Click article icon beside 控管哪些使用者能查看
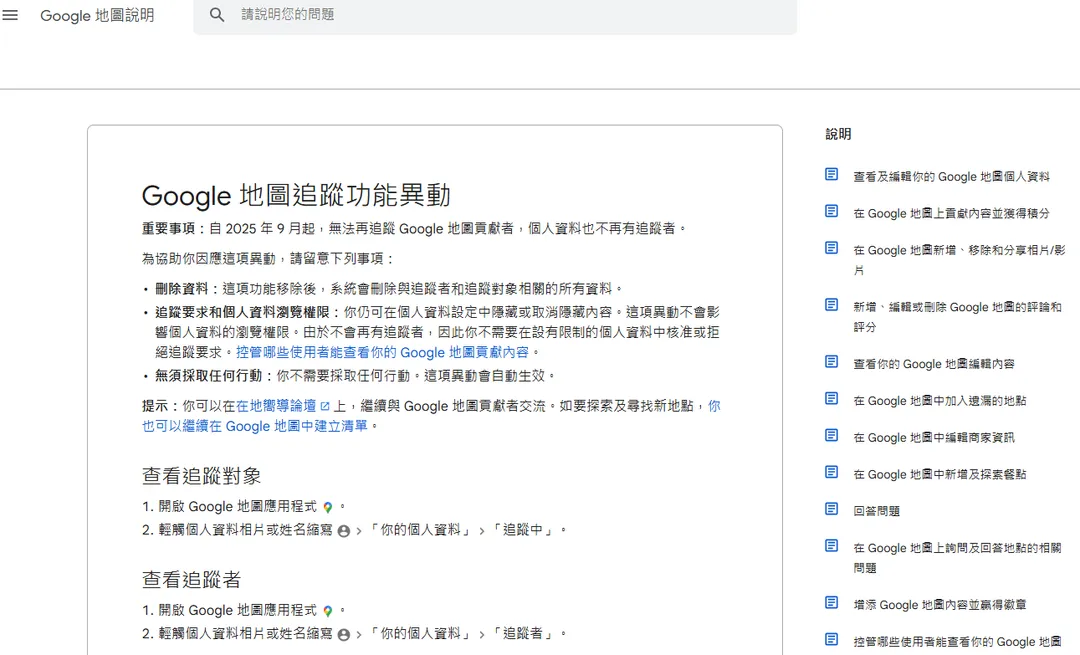Image resolution: width=1080 pixels, height=655 pixels. 831,639
